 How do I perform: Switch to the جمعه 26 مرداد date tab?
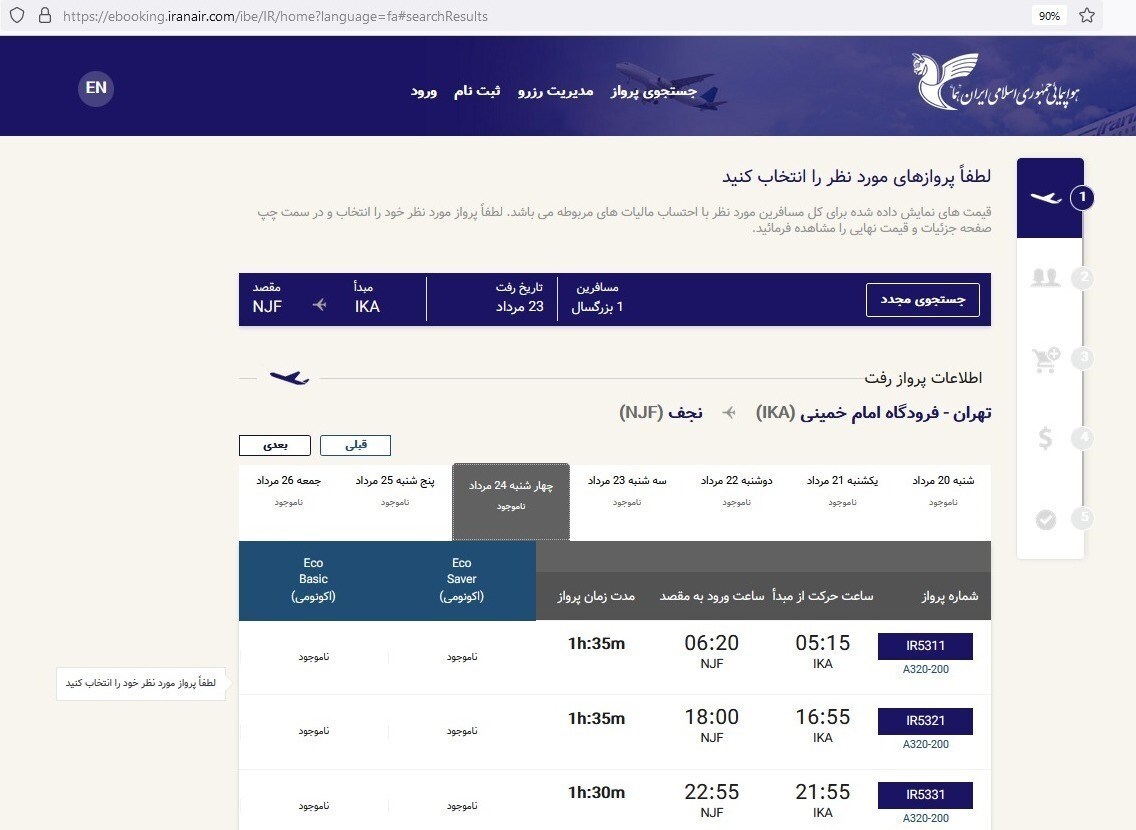(287, 490)
